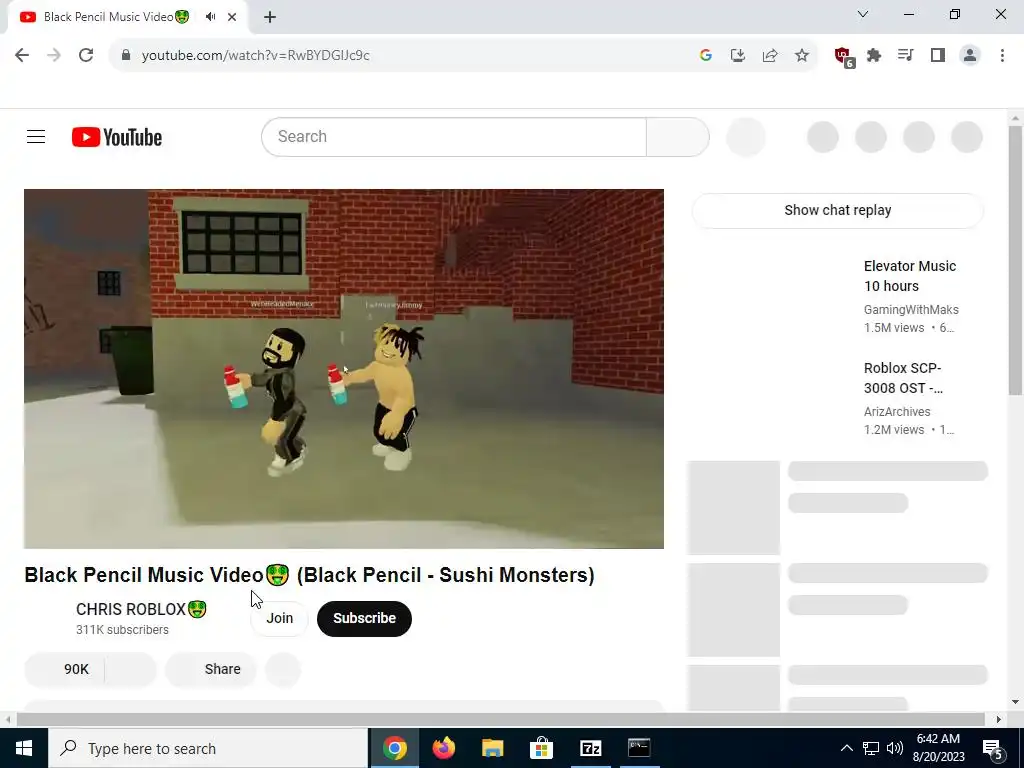The width and height of the screenshot is (1024, 768).
Task: Open the tab search chevron
Action: (x=863, y=14)
